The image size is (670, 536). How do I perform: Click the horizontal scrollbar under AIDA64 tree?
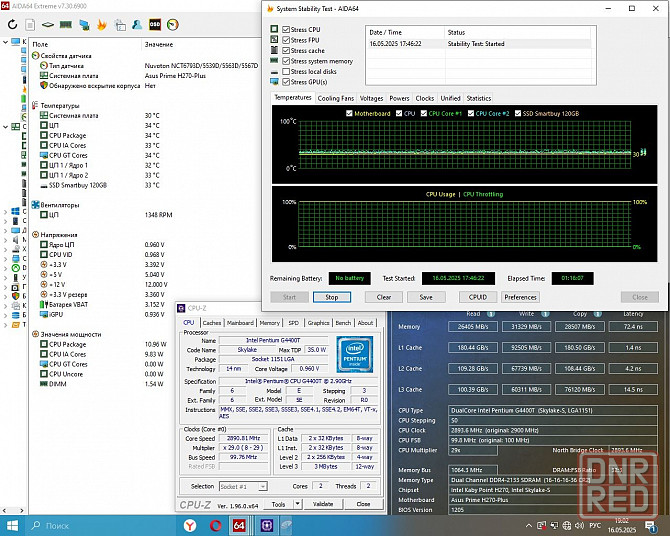coord(13,510)
